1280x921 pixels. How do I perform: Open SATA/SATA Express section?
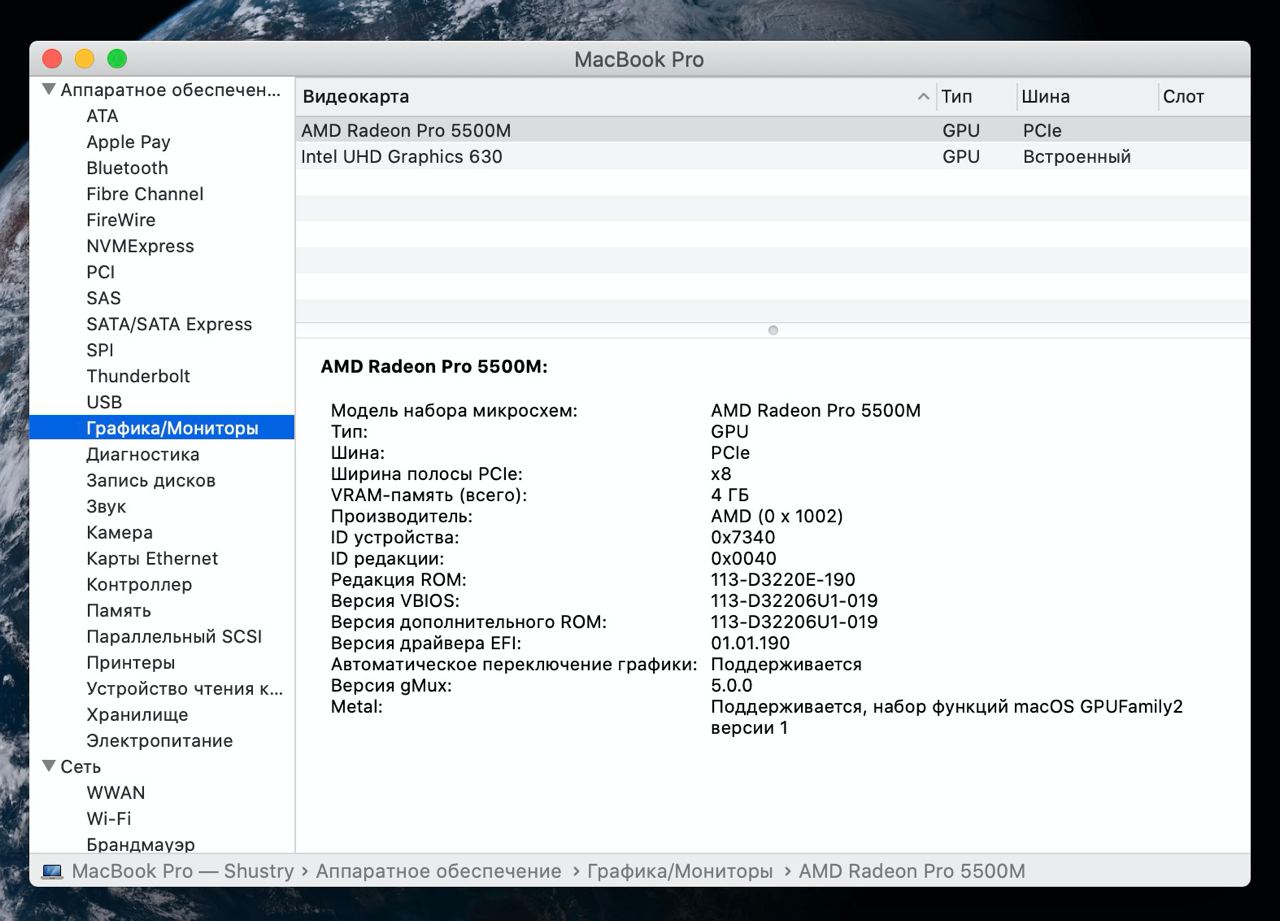[x=169, y=324]
